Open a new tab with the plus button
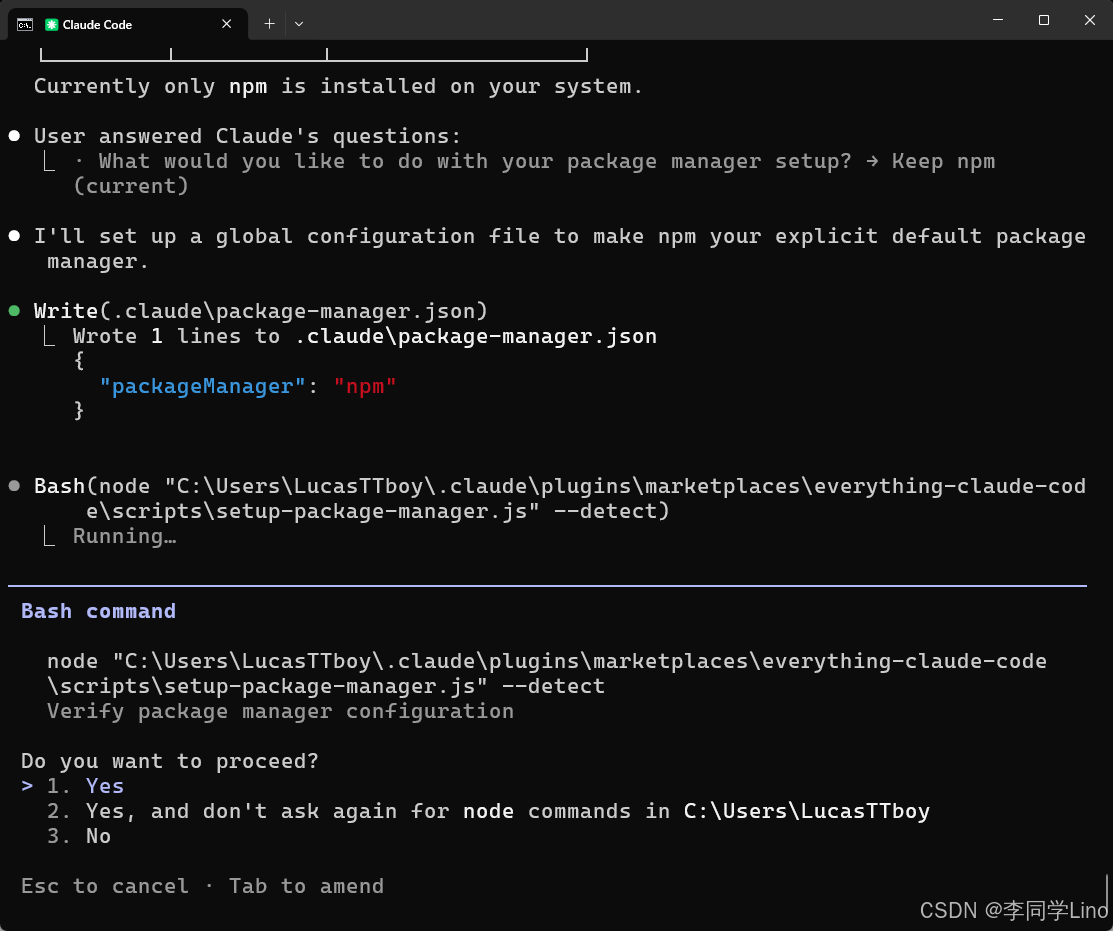The width and height of the screenshot is (1113, 931). 269,23
